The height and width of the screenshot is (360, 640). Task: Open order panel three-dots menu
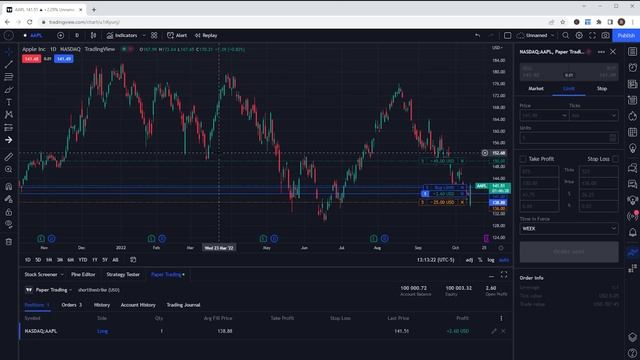(x=601, y=52)
